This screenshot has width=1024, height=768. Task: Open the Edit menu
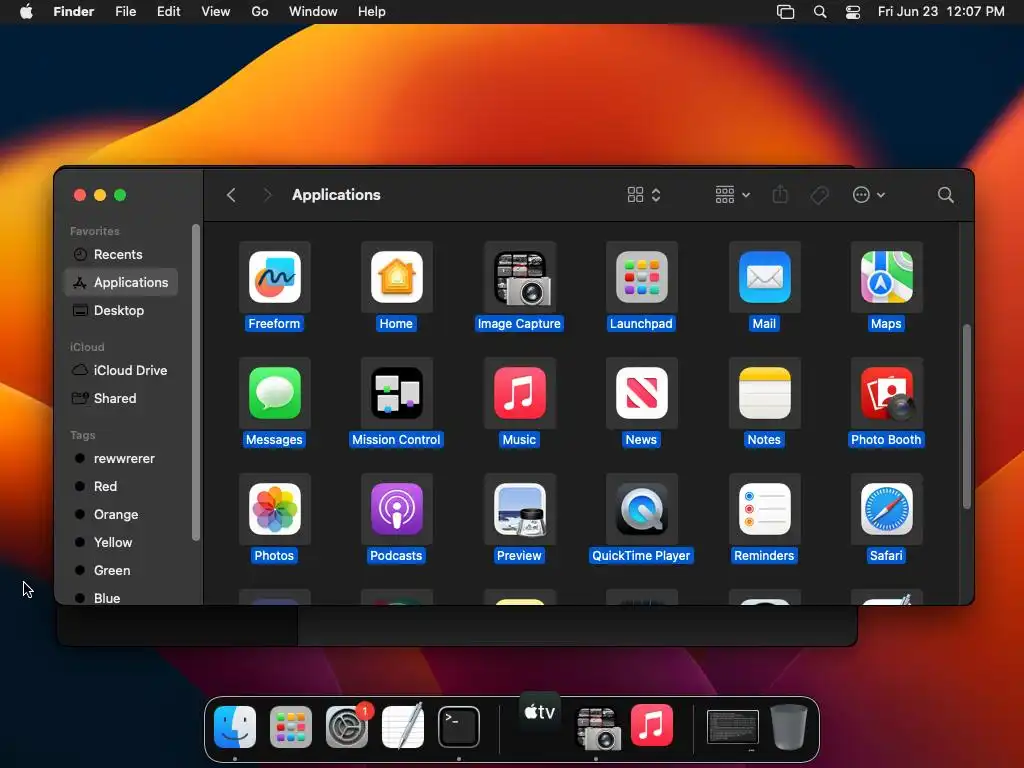coord(168,12)
